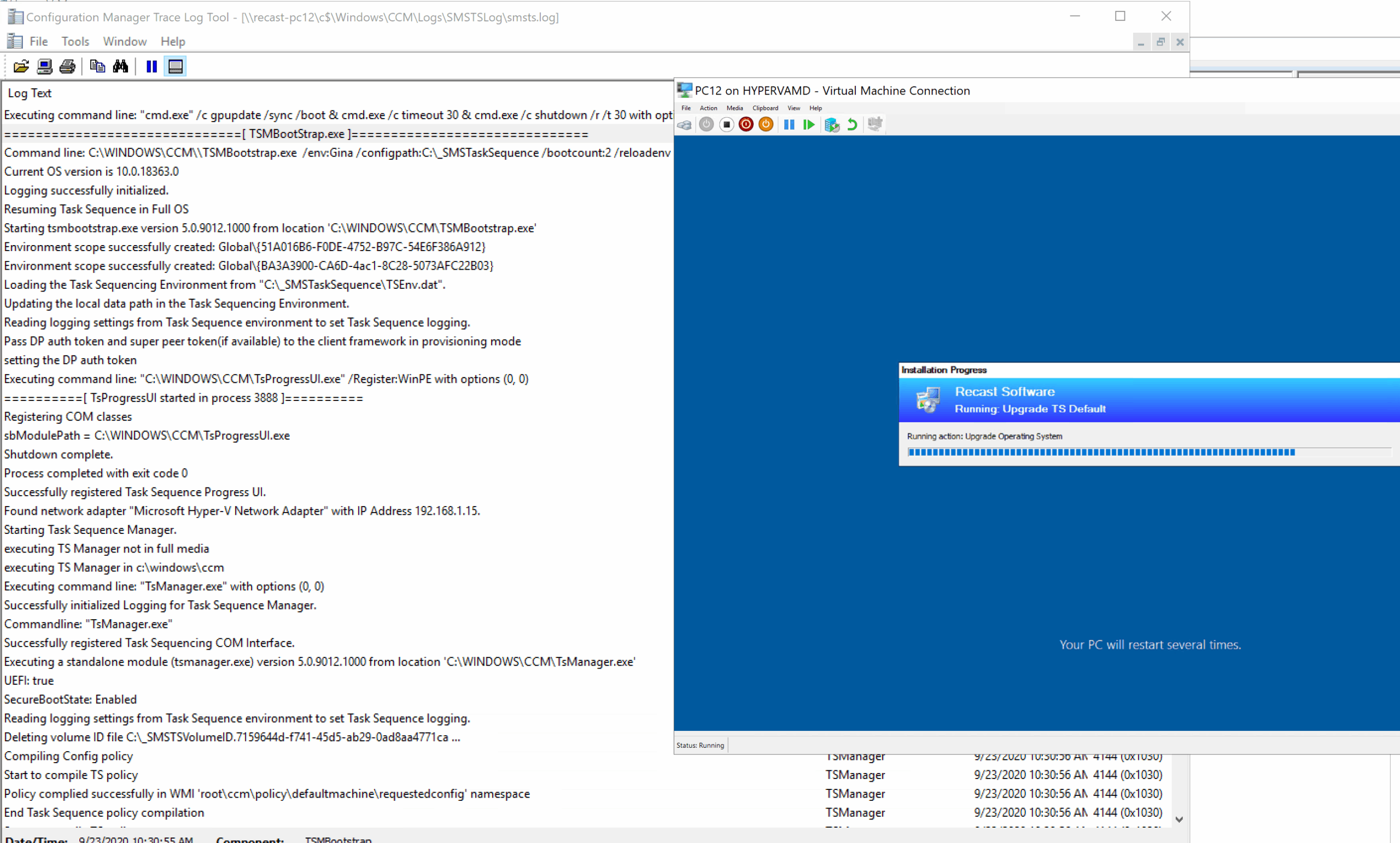Open the Action menu in the VM window
This screenshot has height=843, width=1400.
708,108
